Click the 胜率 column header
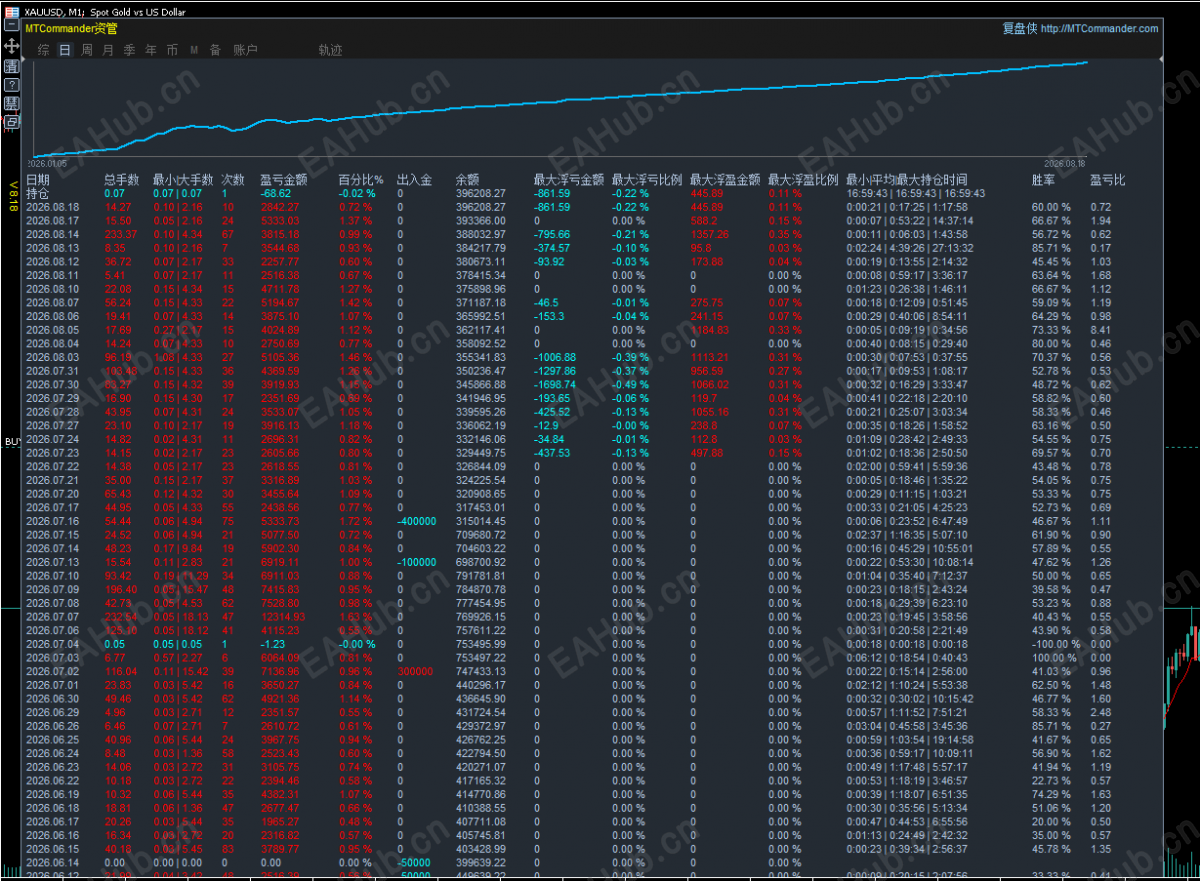Screen dimensions: 1200x881 tap(1043, 180)
